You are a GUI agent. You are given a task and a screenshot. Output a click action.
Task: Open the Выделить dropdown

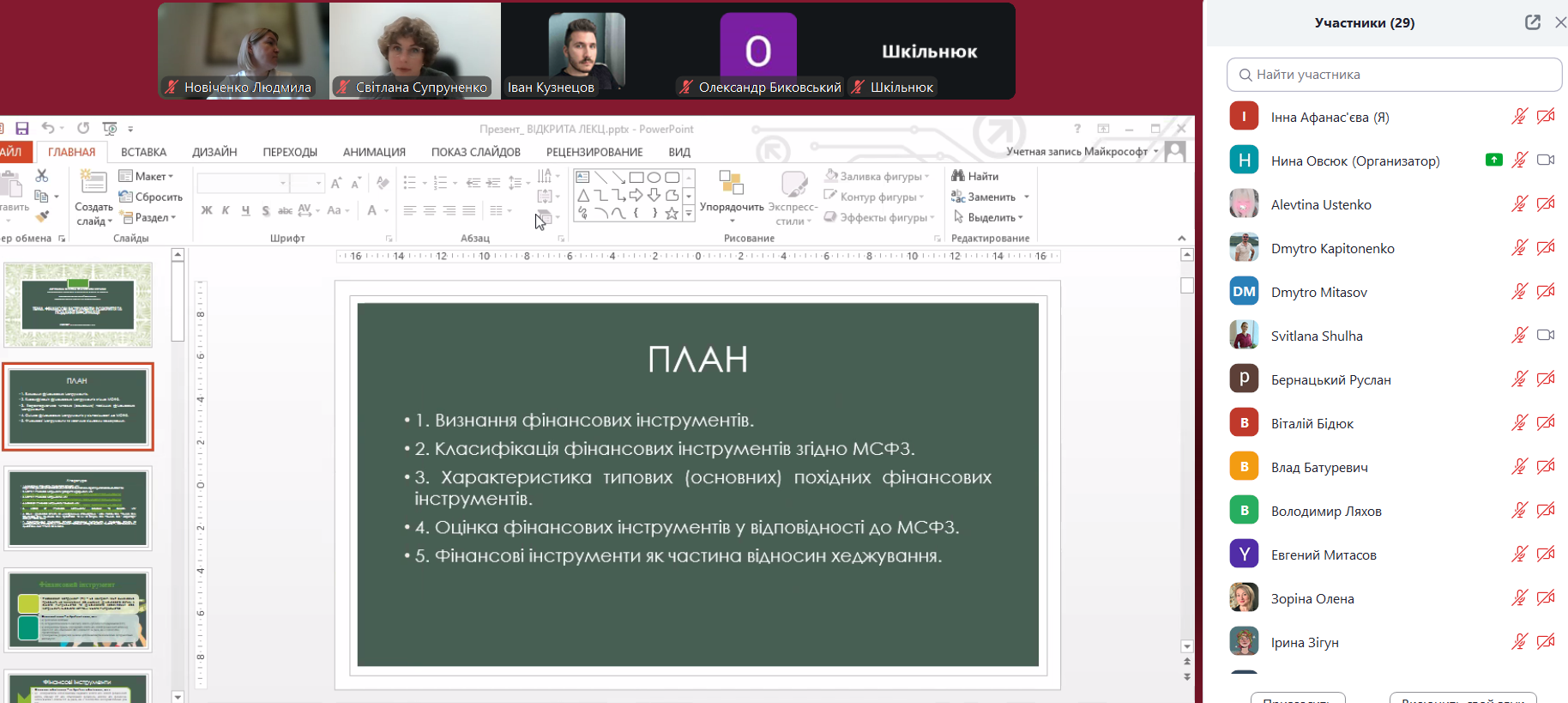(x=989, y=217)
